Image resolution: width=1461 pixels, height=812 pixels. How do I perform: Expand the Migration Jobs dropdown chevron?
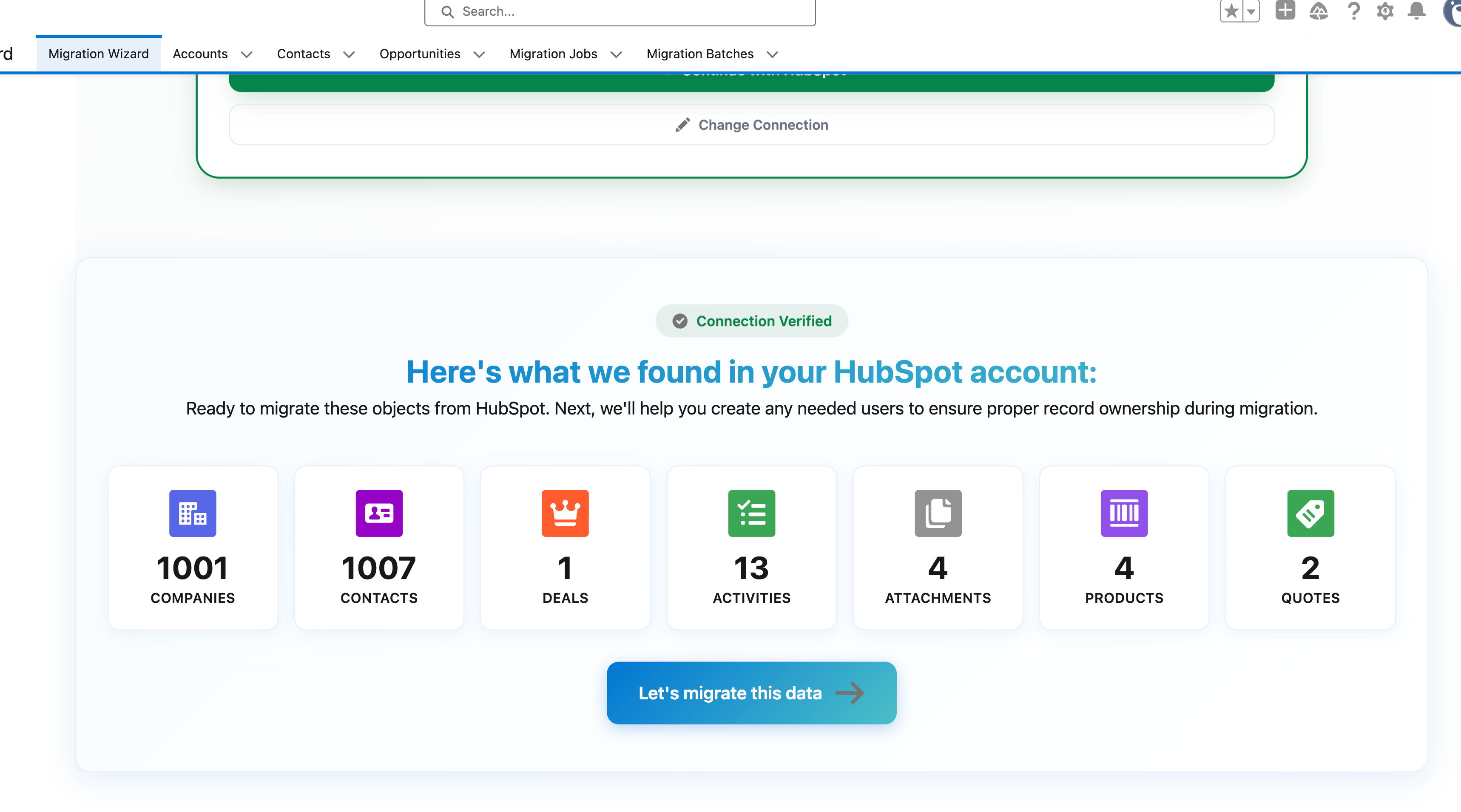[617, 54]
